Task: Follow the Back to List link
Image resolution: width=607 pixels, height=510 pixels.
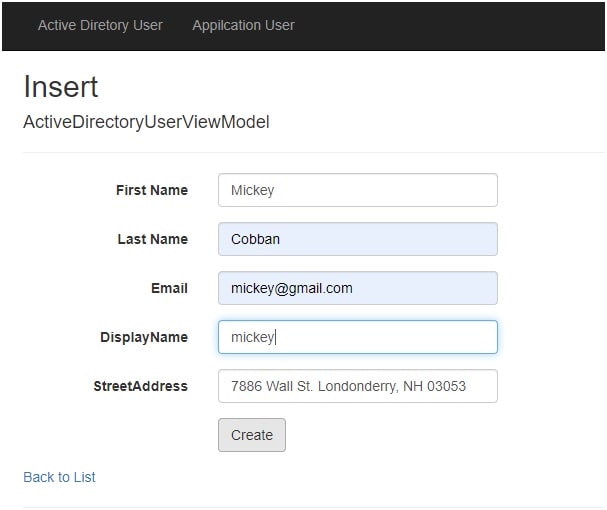Action: coord(59,477)
